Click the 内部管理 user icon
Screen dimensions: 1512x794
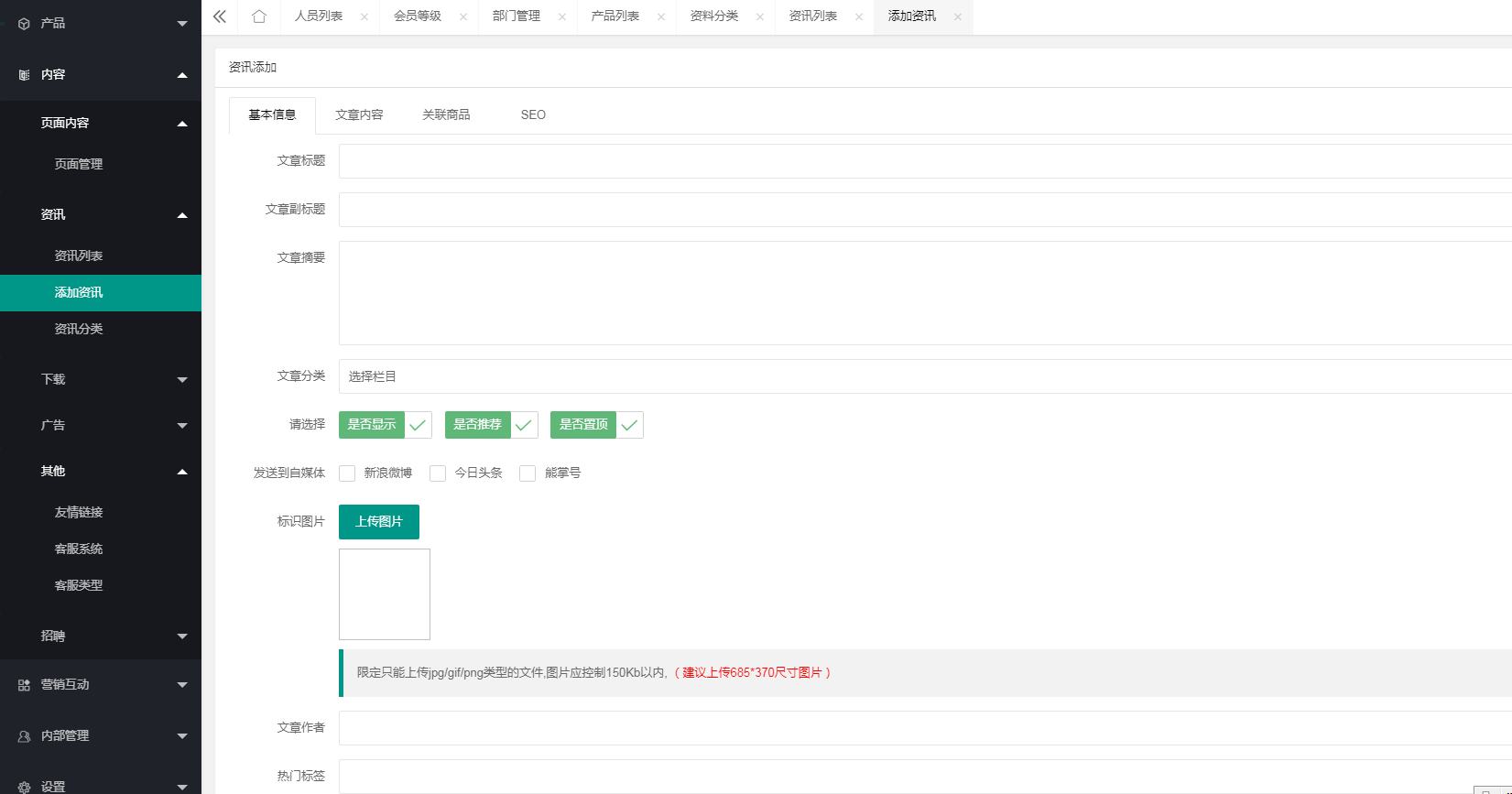coord(24,736)
